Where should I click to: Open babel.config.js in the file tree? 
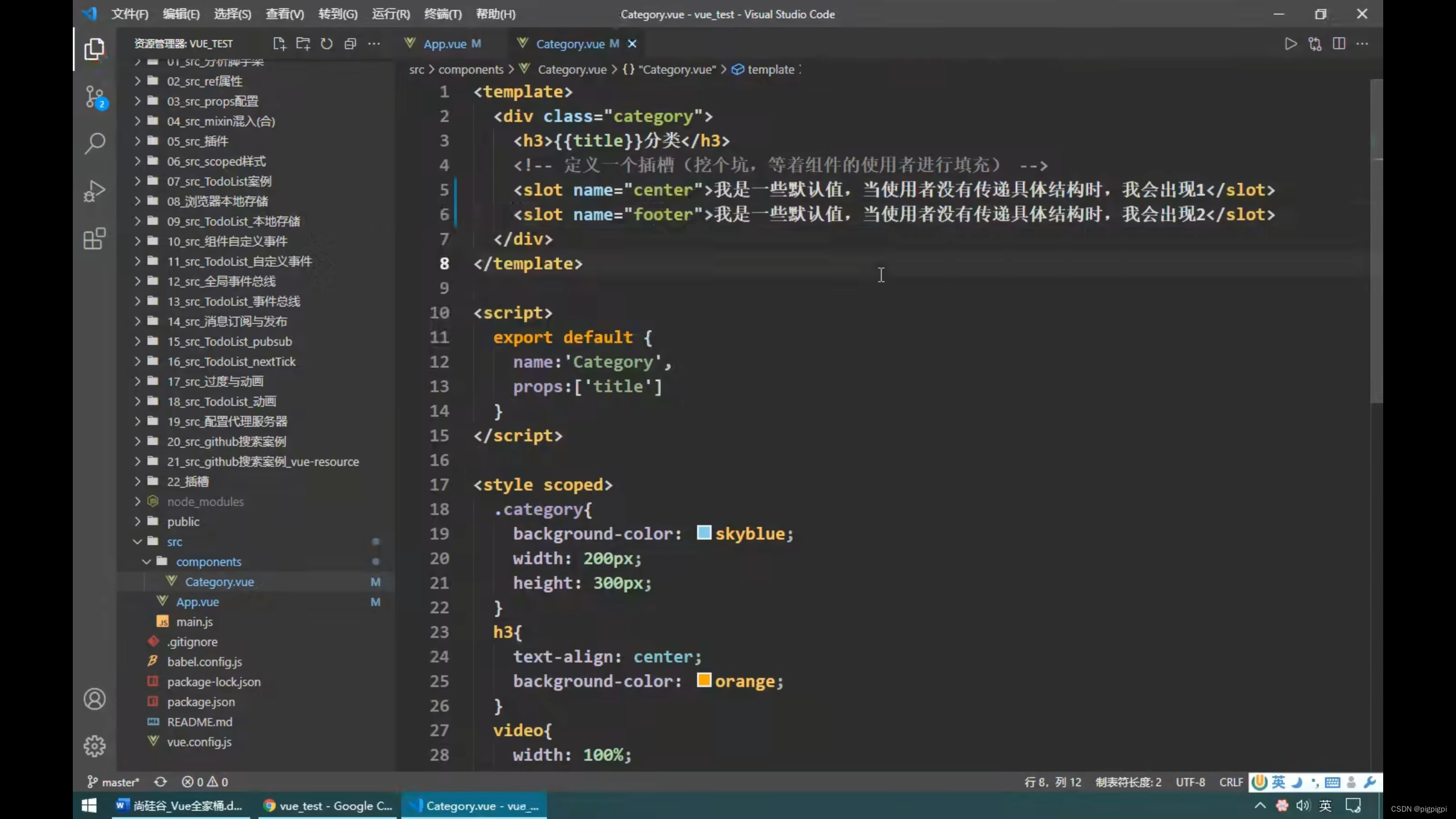tap(255, 662)
